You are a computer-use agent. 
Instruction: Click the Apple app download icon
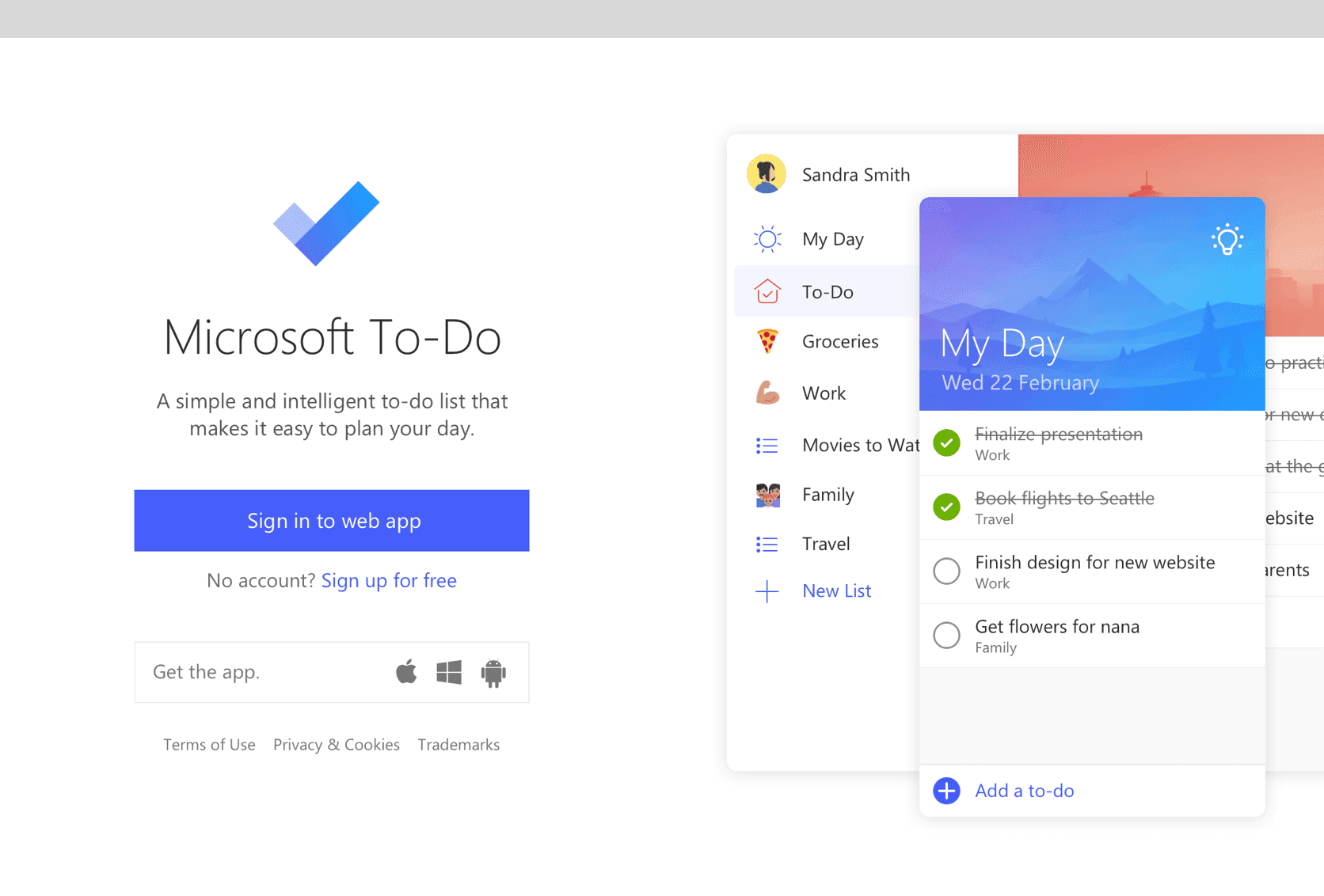[x=406, y=672]
